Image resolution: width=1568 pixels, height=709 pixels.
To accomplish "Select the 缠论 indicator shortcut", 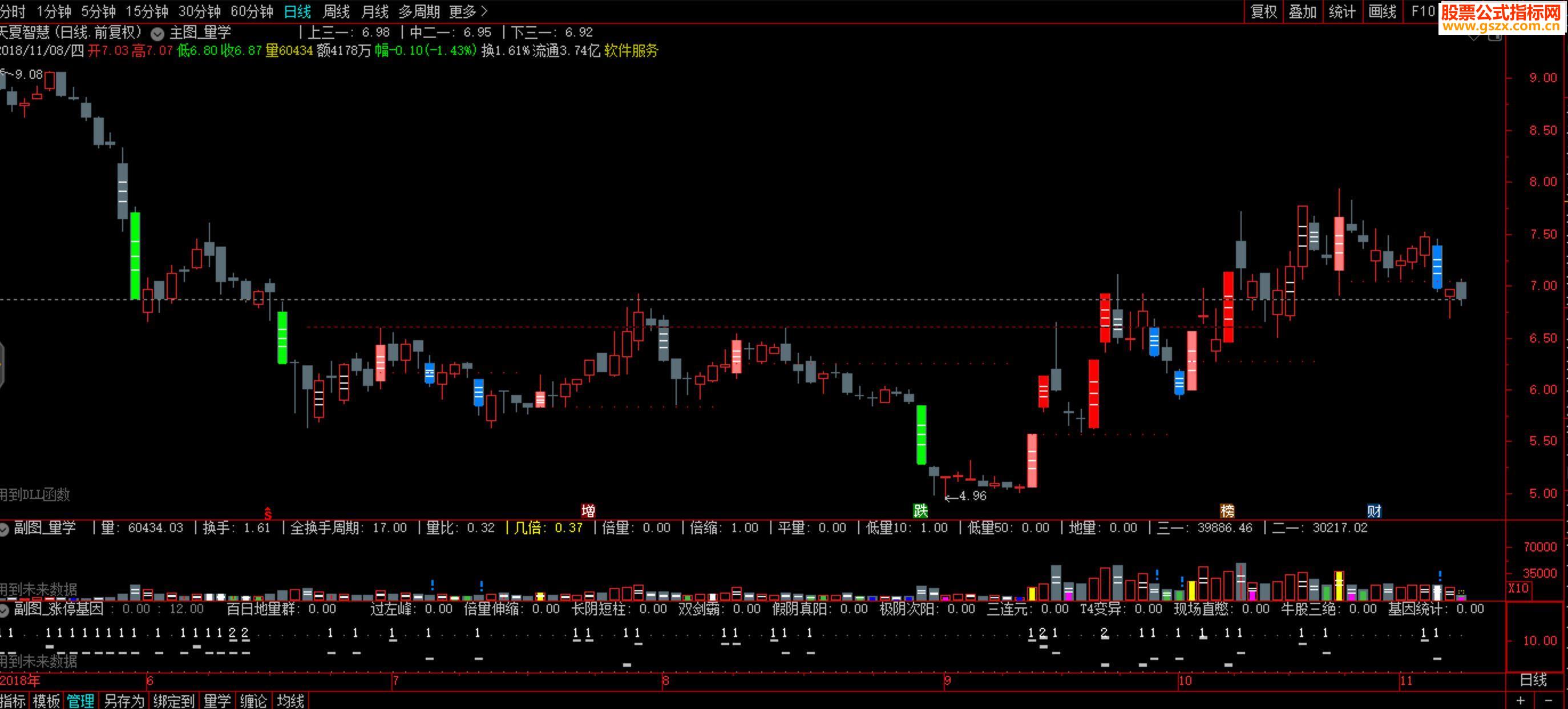I will pyautogui.click(x=253, y=701).
